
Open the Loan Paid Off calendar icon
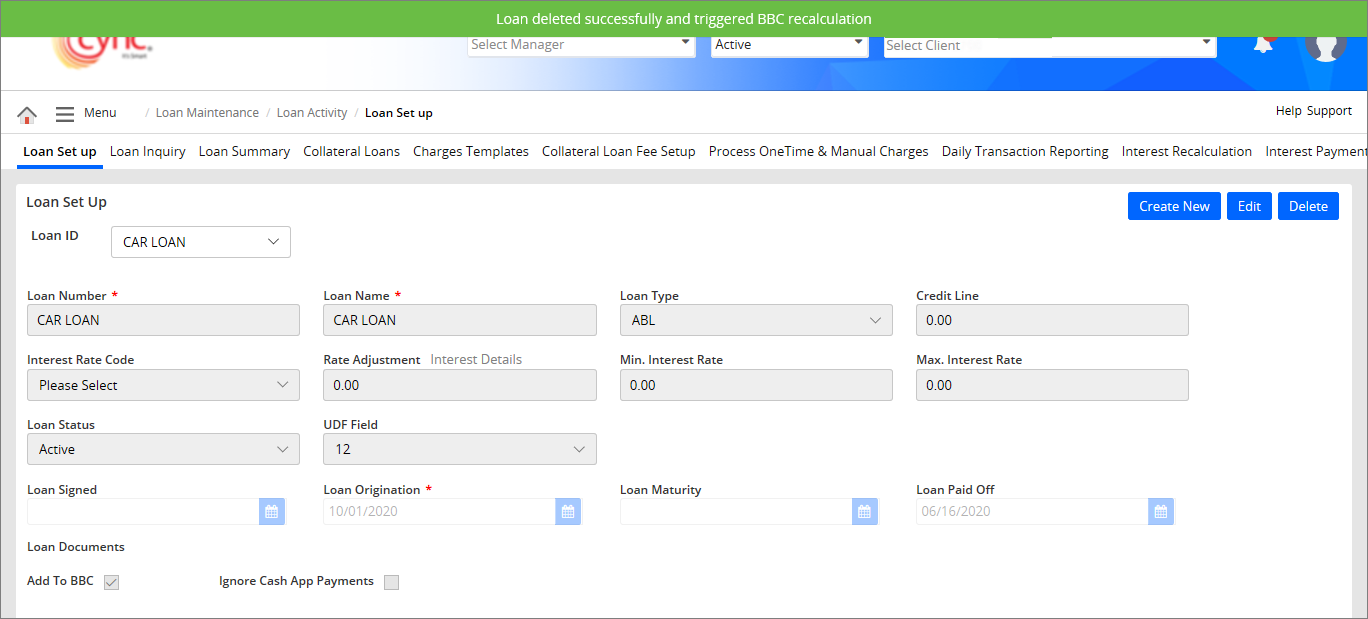[1160, 512]
